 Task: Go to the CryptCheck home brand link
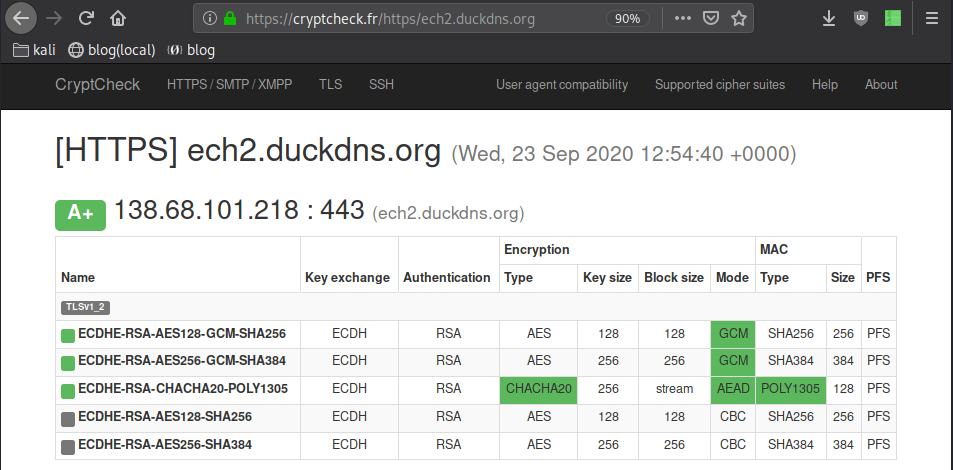tap(97, 85)
